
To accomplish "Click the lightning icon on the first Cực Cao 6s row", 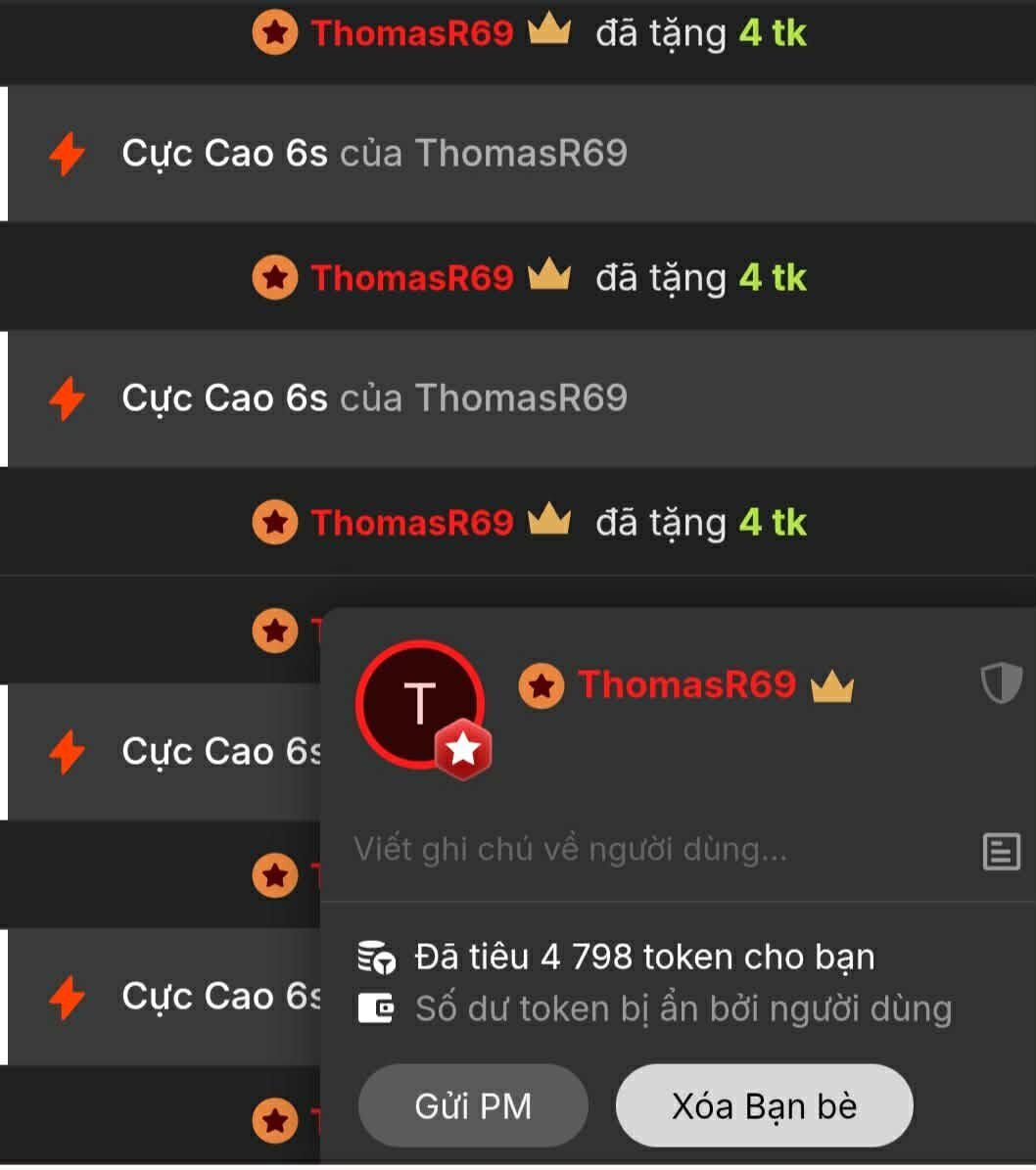I will [x=68, y=154].
